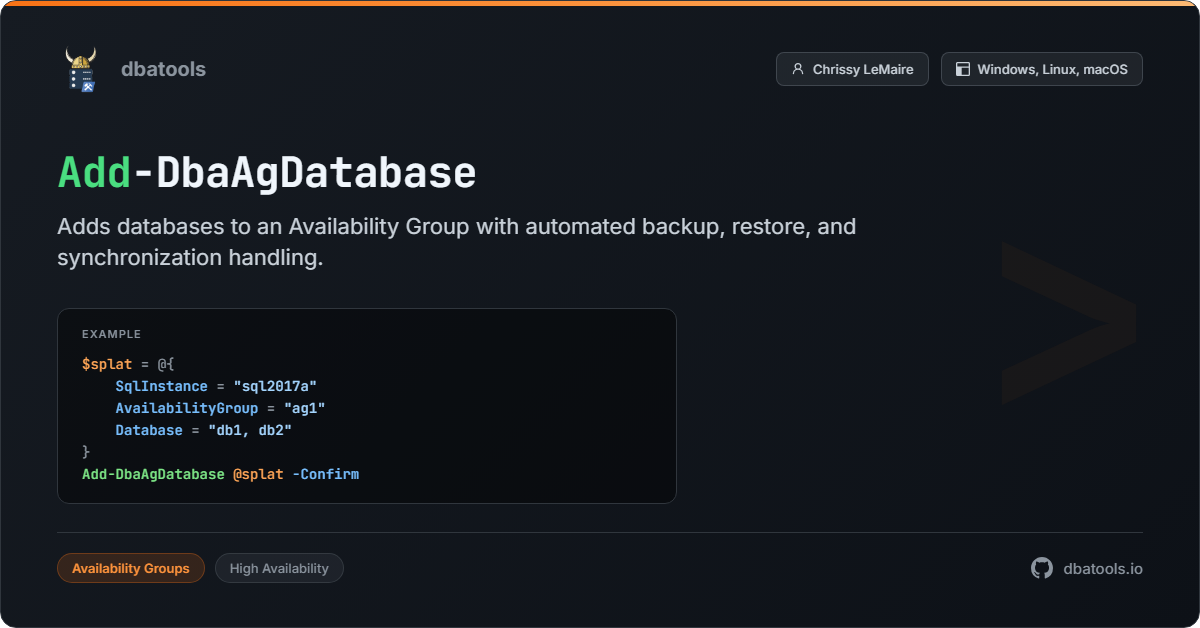Click the dbatools viking helmet logo
1200x628 pixels.
pyautogui.click(x=81, y=69)
